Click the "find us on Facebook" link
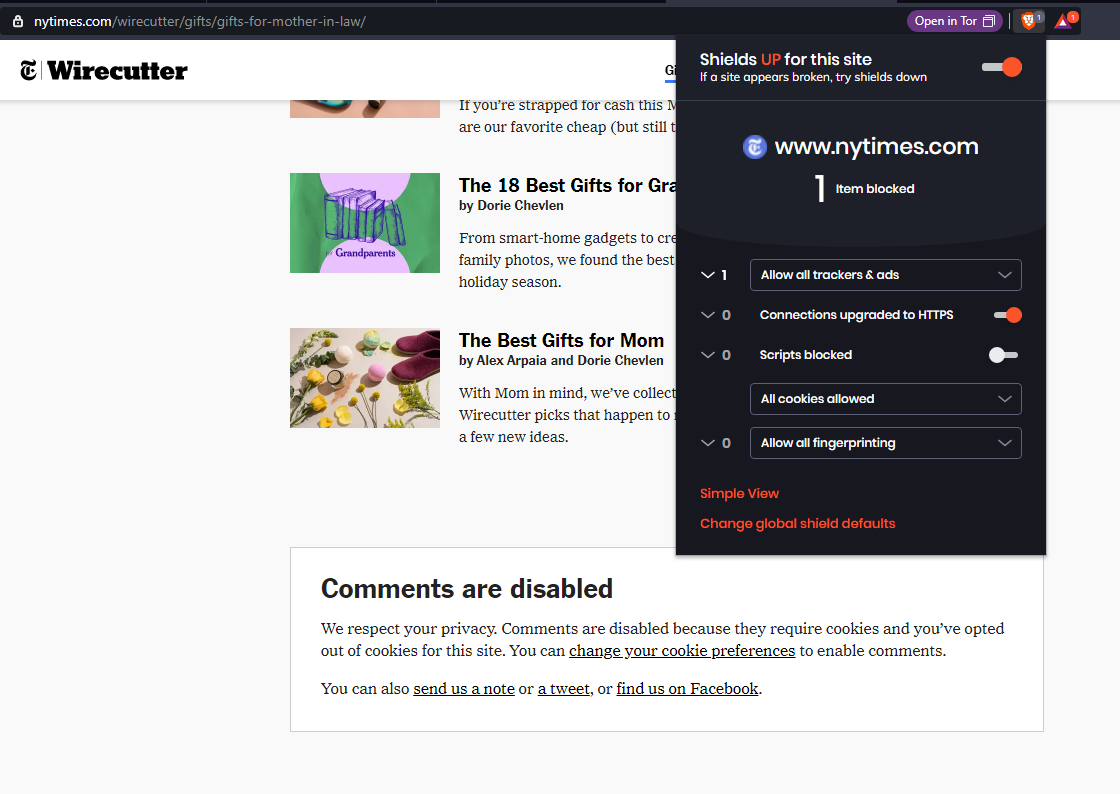1120x794 pixels. 687,688
